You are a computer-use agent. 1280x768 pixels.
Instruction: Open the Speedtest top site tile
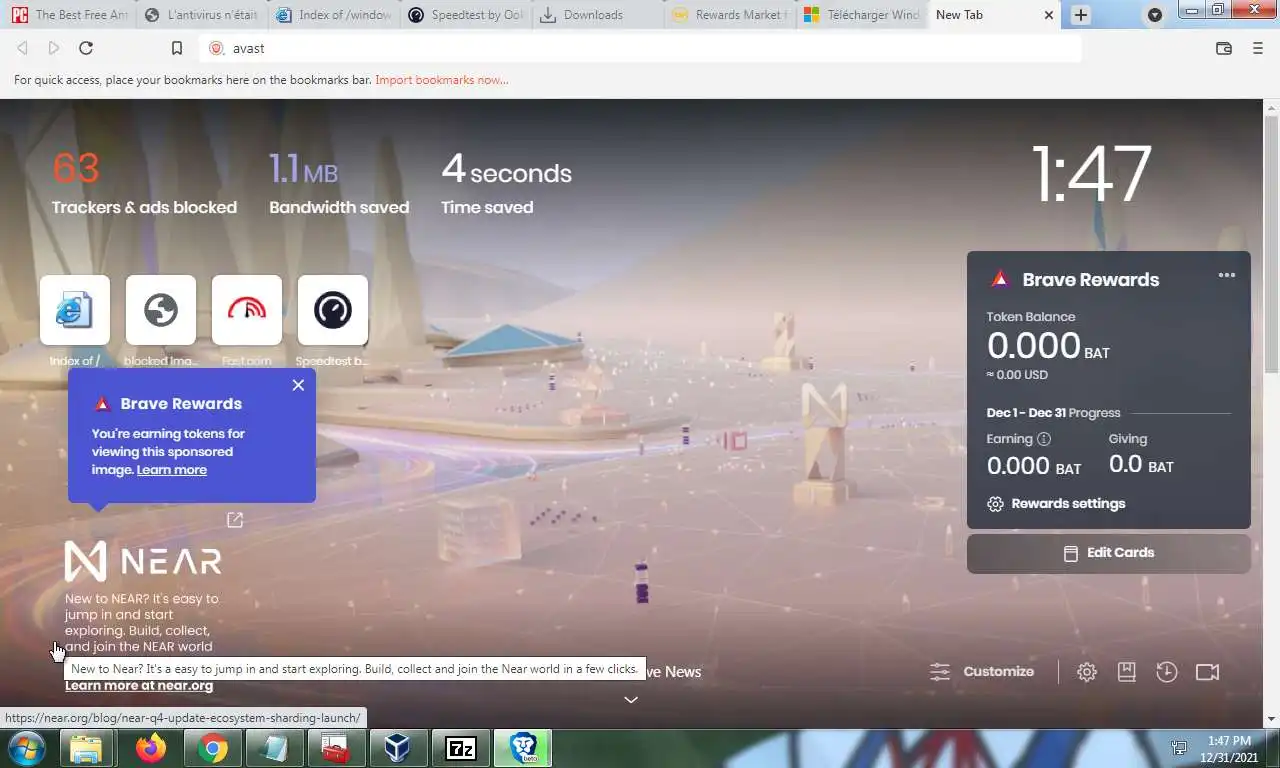[x=333, y=310]
